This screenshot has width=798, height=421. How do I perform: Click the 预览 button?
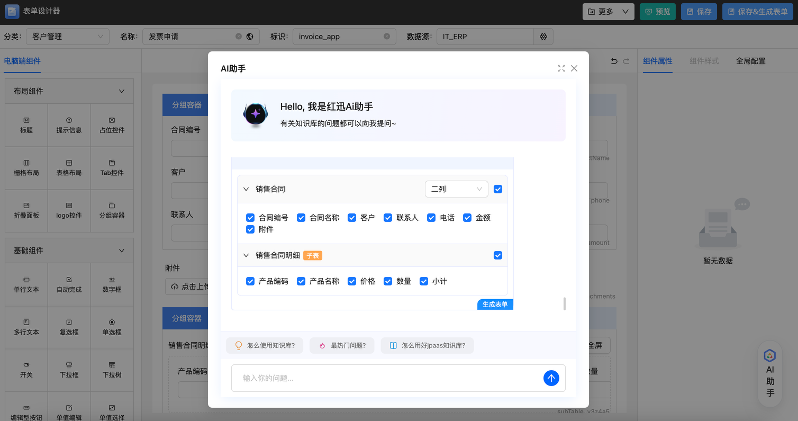[x=658, y=11]
